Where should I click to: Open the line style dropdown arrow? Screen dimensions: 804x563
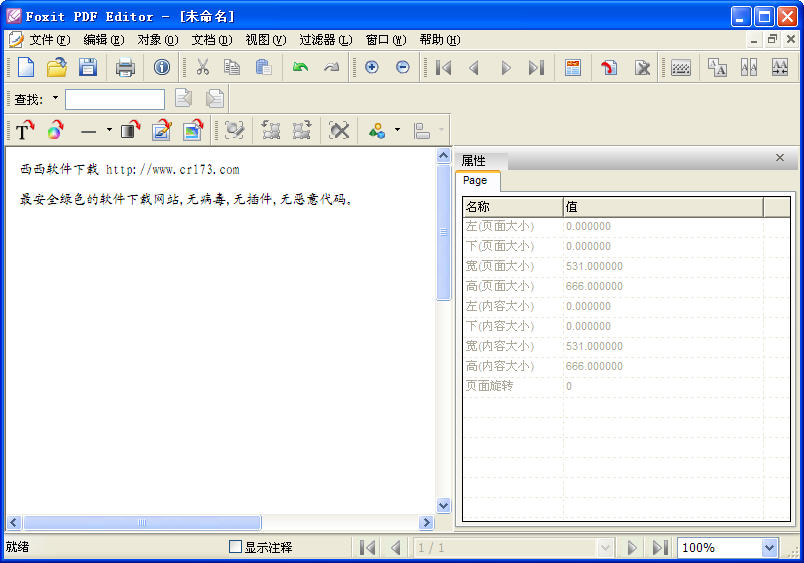point(109,130)
